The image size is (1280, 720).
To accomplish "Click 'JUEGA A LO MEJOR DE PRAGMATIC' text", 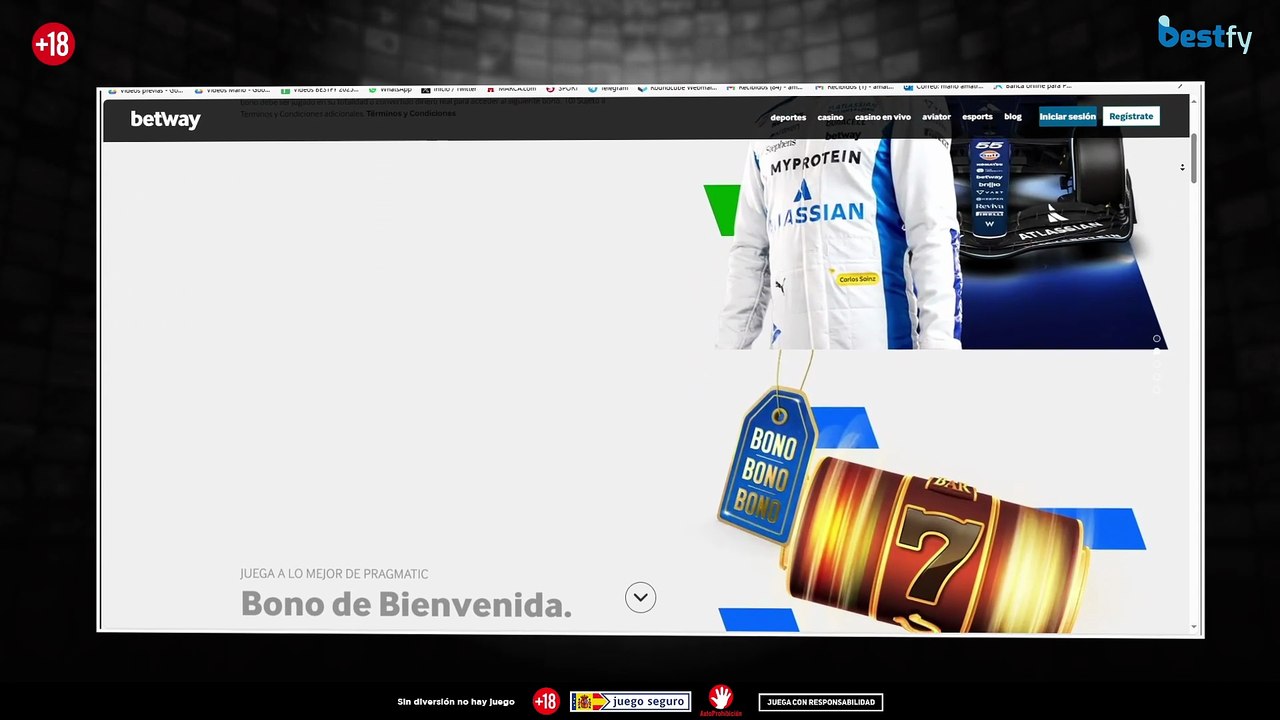I will [x=334, y=574].
